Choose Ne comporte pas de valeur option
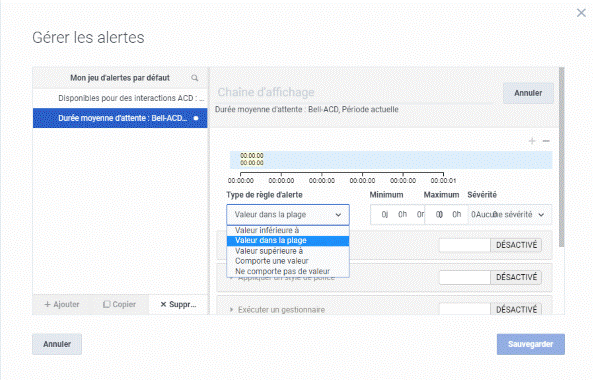 point(288,271)
